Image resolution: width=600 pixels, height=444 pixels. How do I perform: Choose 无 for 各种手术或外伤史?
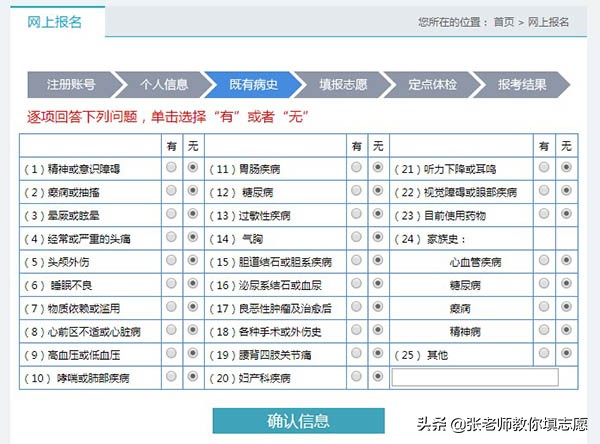(x=378, y=330)
